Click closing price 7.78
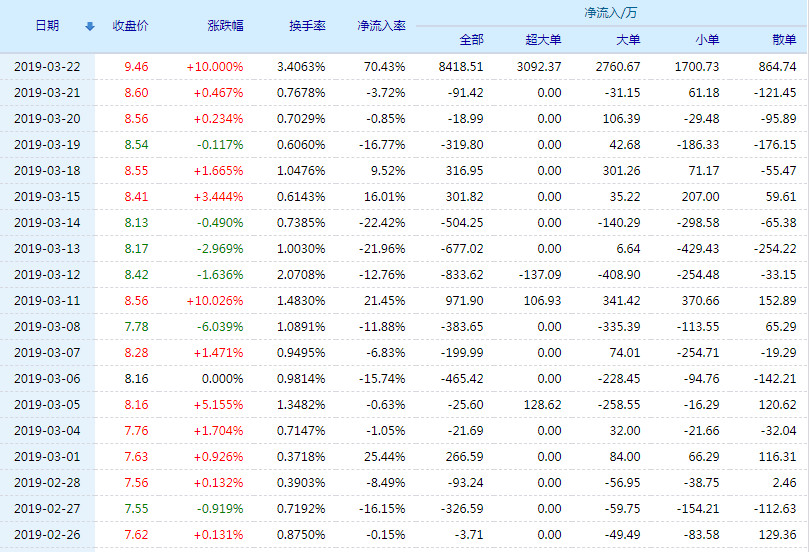Screen dimensions: 812x552 tap(136, 327)
